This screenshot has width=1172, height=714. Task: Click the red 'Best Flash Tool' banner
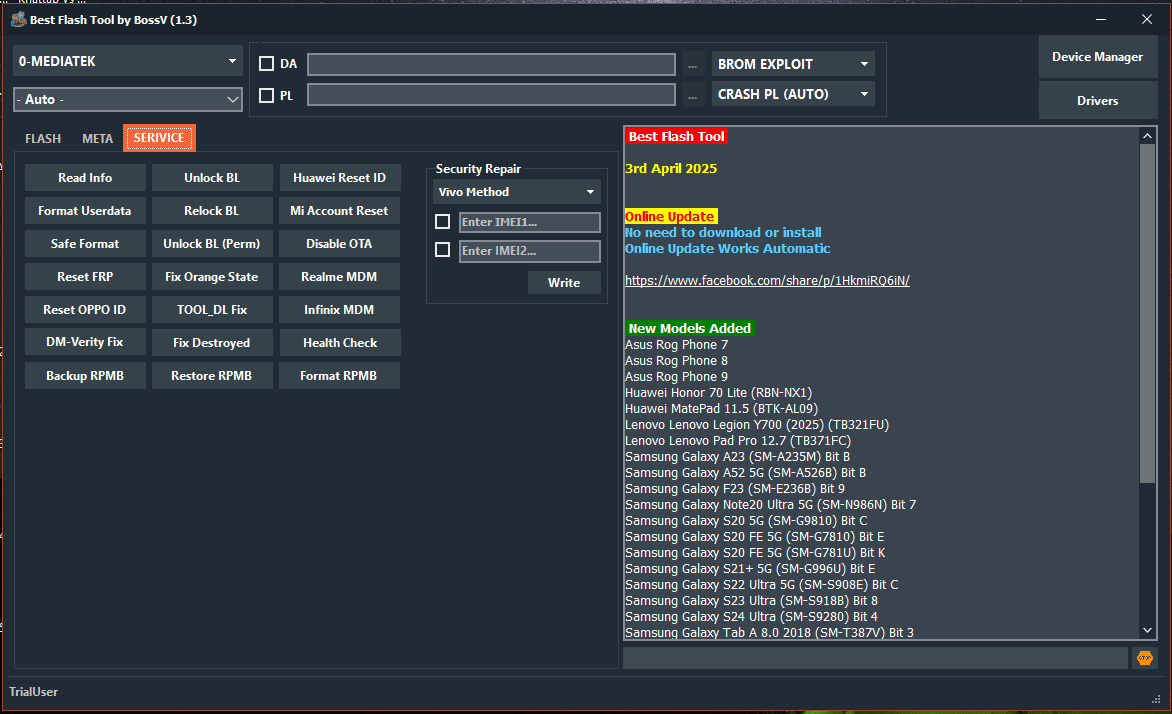tap(676, 137)
